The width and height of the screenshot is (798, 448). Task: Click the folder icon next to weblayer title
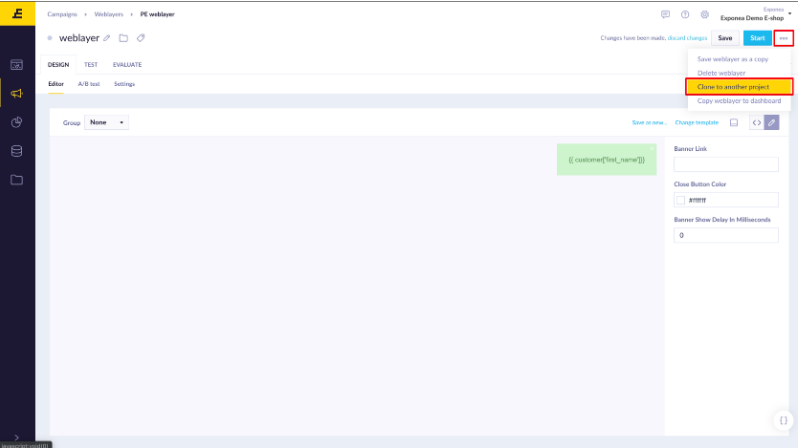[x=123, y=38]
